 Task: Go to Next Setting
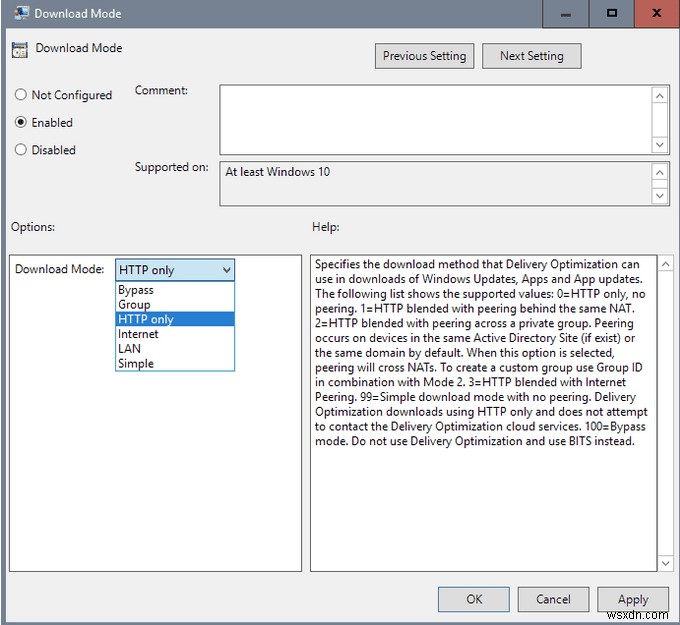coord(532,56)
